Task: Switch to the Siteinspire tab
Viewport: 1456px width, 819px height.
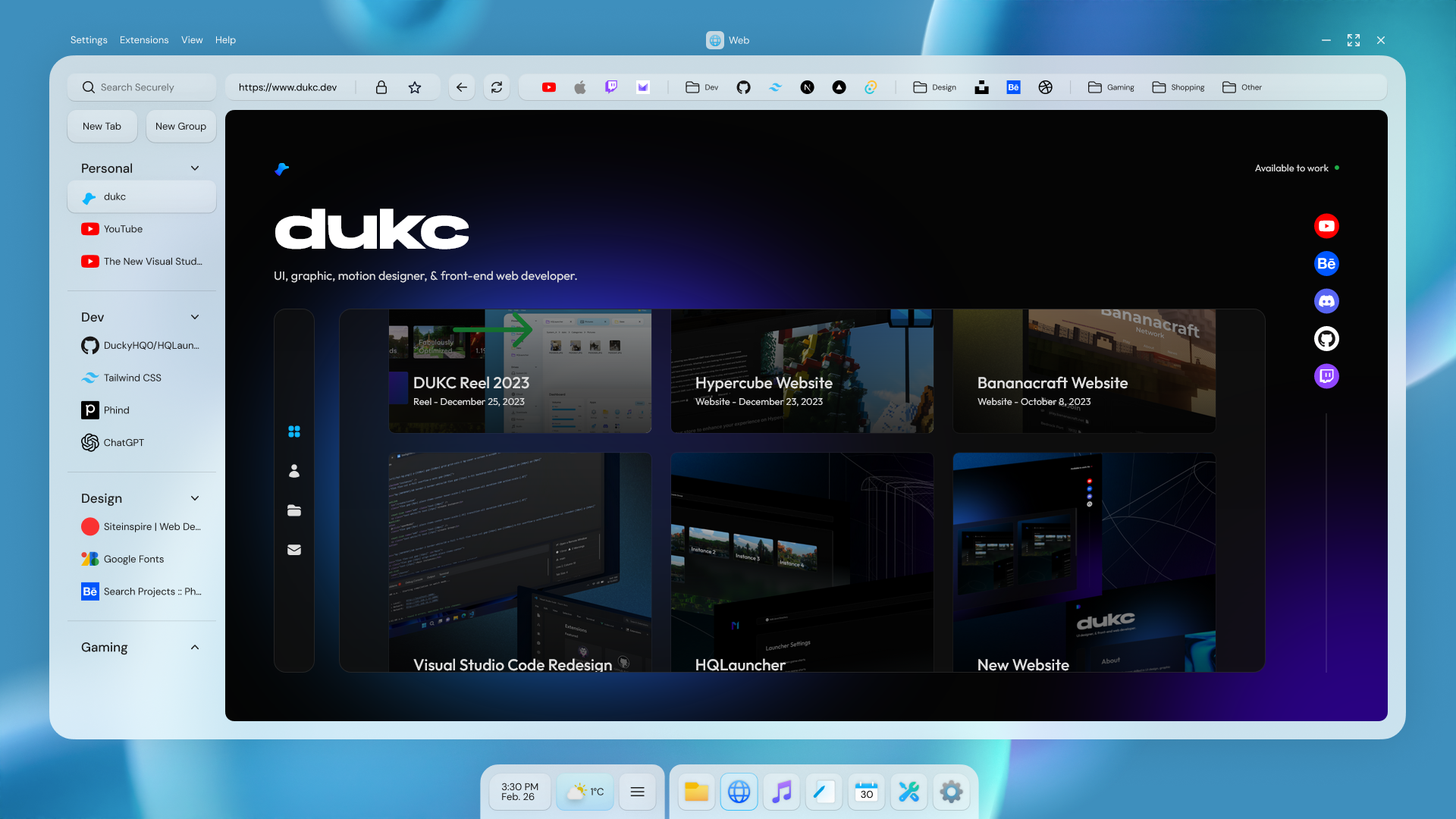Action: coord(142,527)
